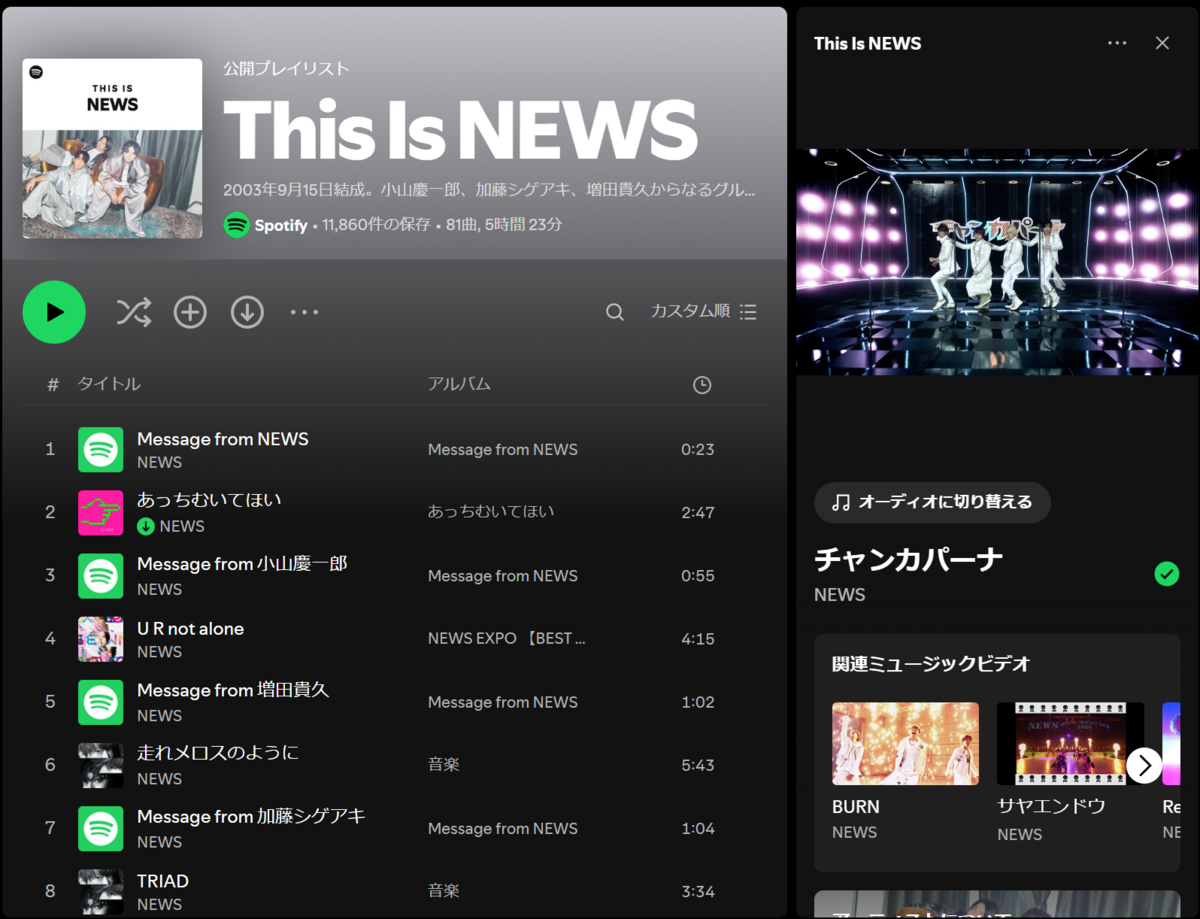Click the タイトル column header

point(109,384)
